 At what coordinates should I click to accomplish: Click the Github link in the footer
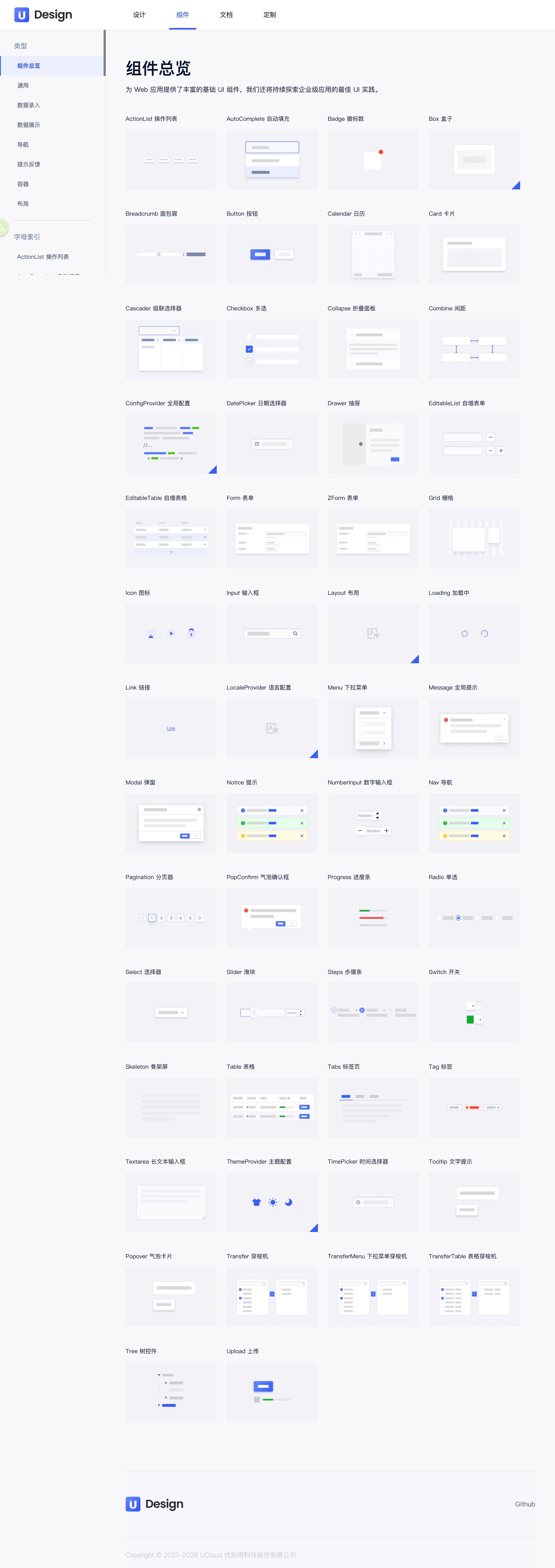525,1504
